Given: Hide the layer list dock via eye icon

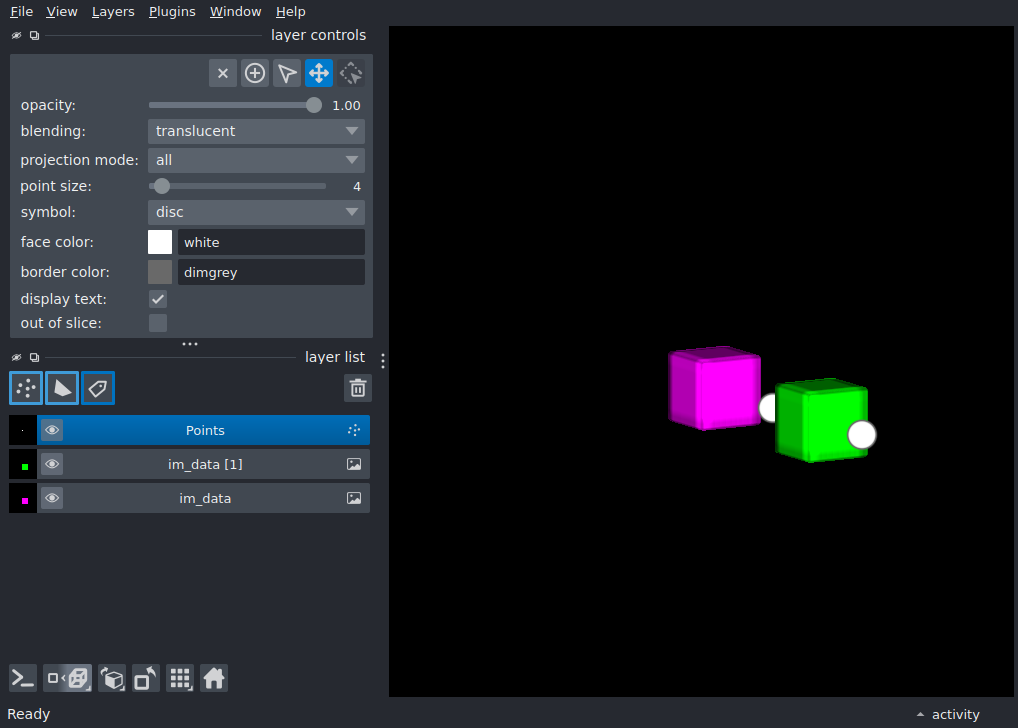Looking at the screenshot, I should click(17, 357).
